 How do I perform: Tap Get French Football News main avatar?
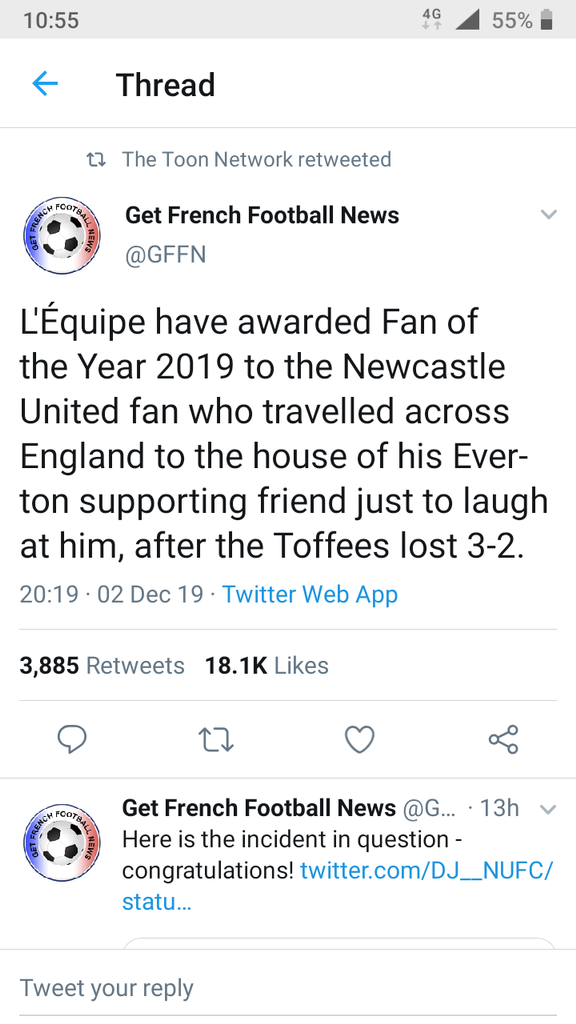(x=62, y=235)
